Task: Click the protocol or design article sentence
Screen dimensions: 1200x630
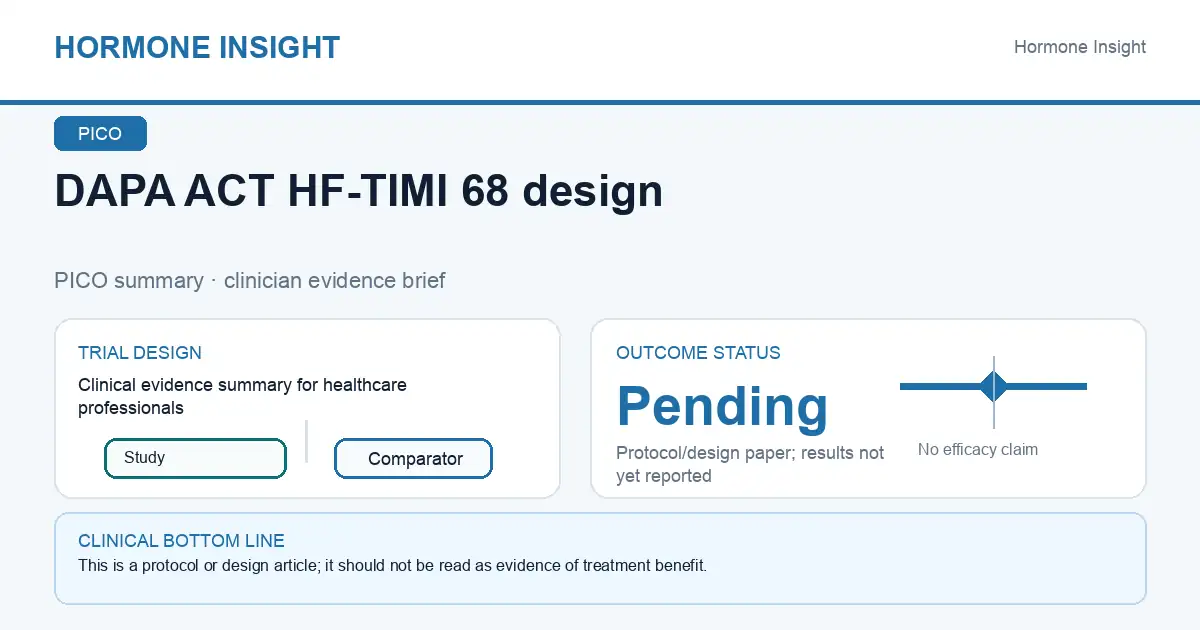Action: pos(392,565)
